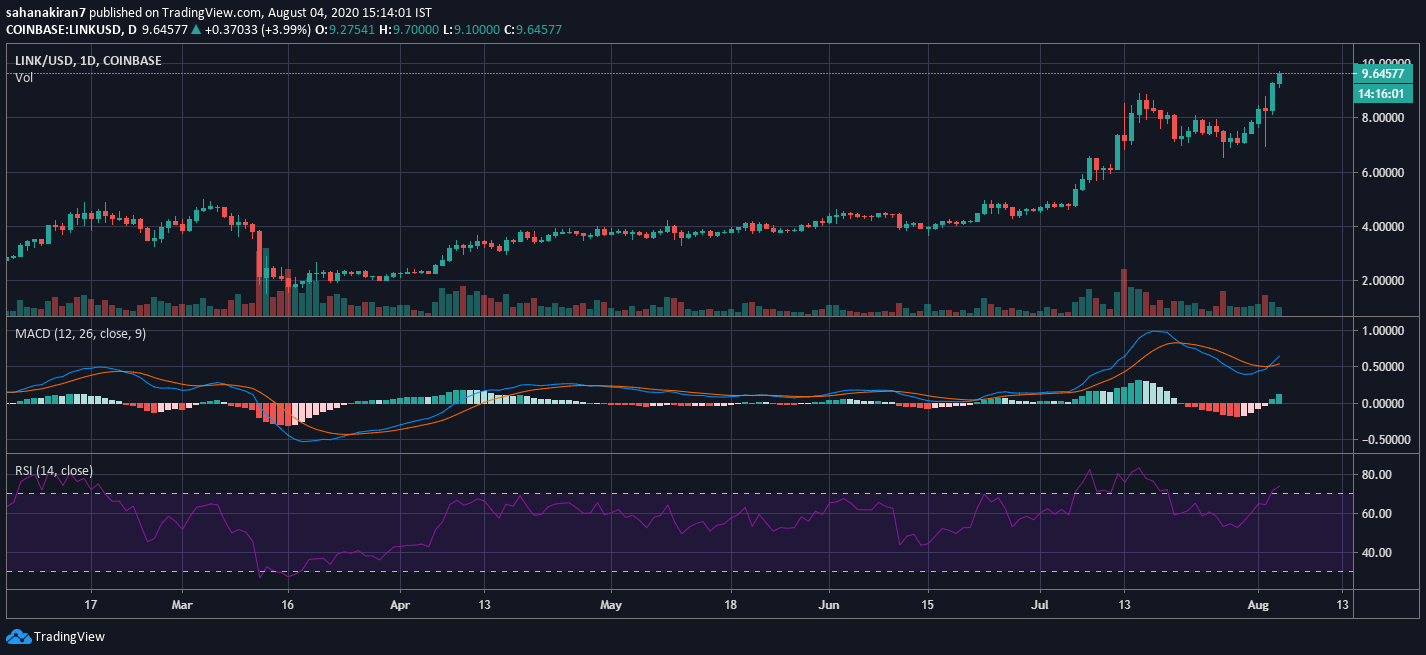Click the '1.00000' MACD axis label
This screenshot has width=1426, height=655.
pyautogui.click(x=1384, y=330)
